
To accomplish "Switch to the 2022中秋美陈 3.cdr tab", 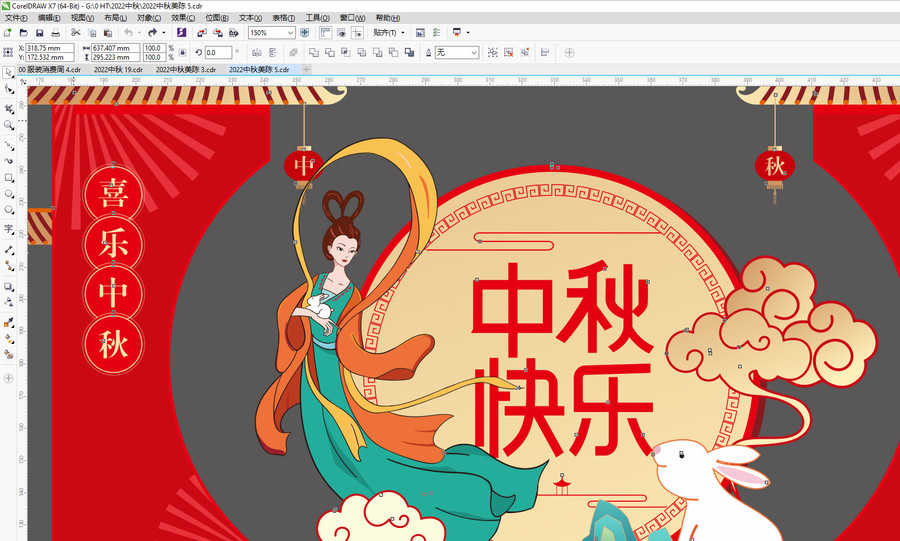I will pyautogui.click(x=185, y=69).
